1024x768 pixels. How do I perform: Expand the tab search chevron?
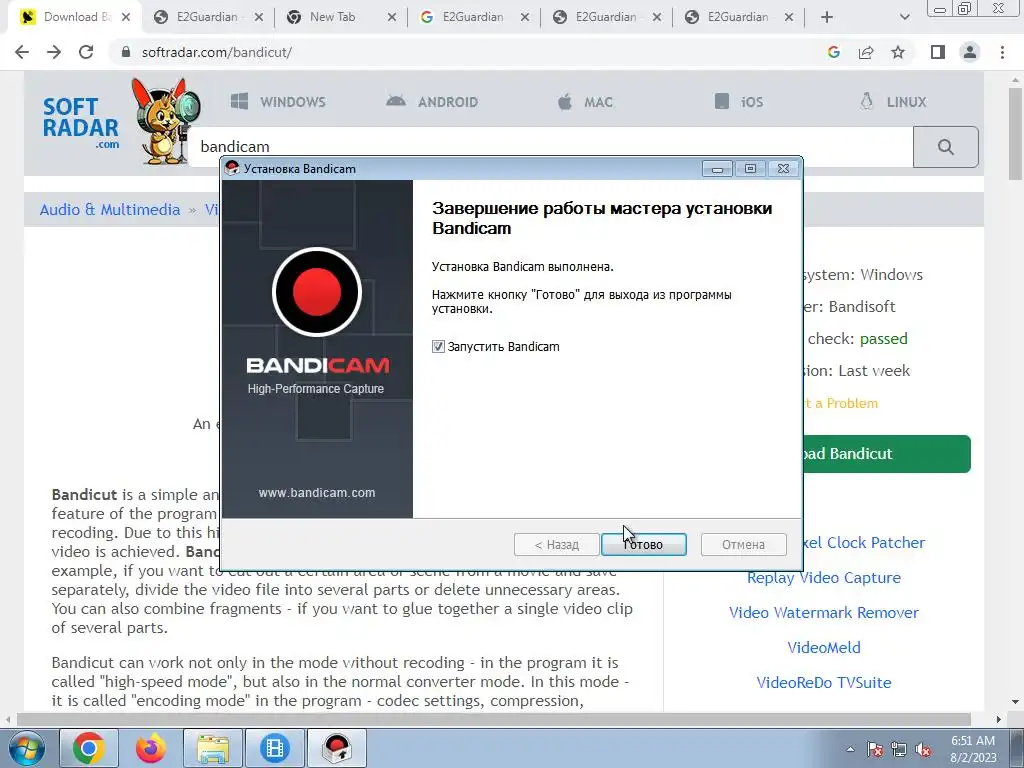point(904,18)
